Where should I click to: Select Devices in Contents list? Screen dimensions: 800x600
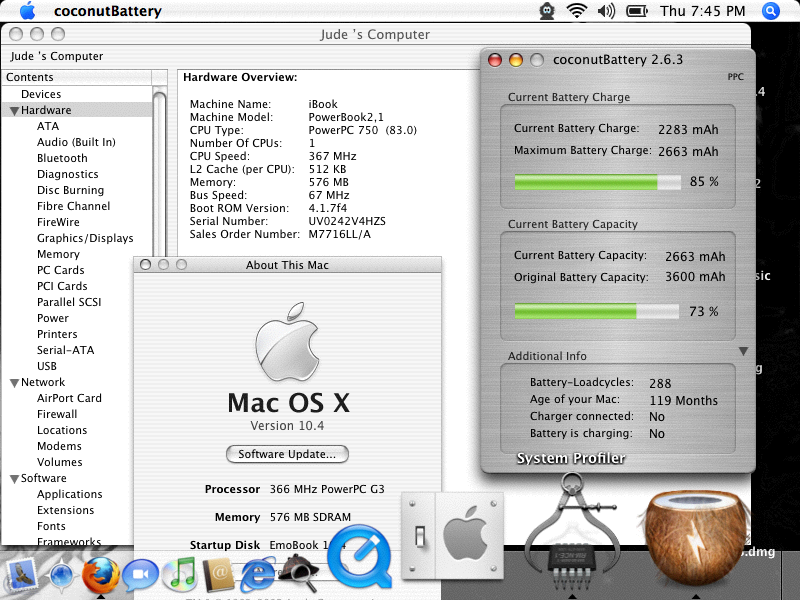pos(41,94)
